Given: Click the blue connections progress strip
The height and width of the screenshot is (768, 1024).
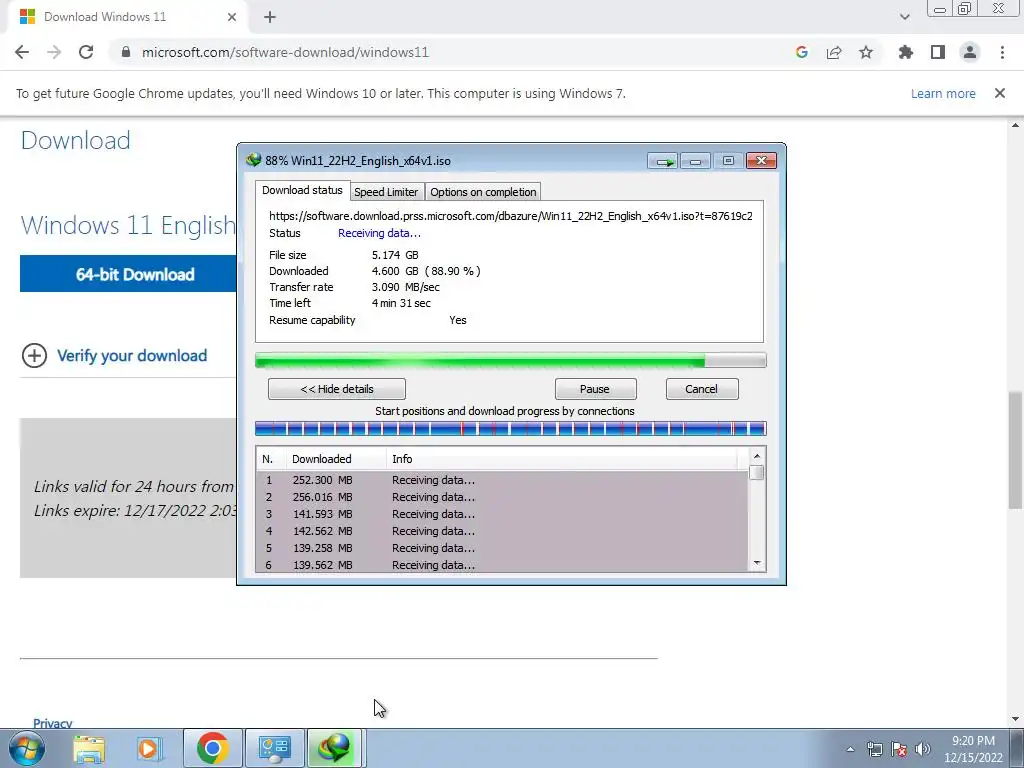Looking at the screenshot, I should click(511, 429).
